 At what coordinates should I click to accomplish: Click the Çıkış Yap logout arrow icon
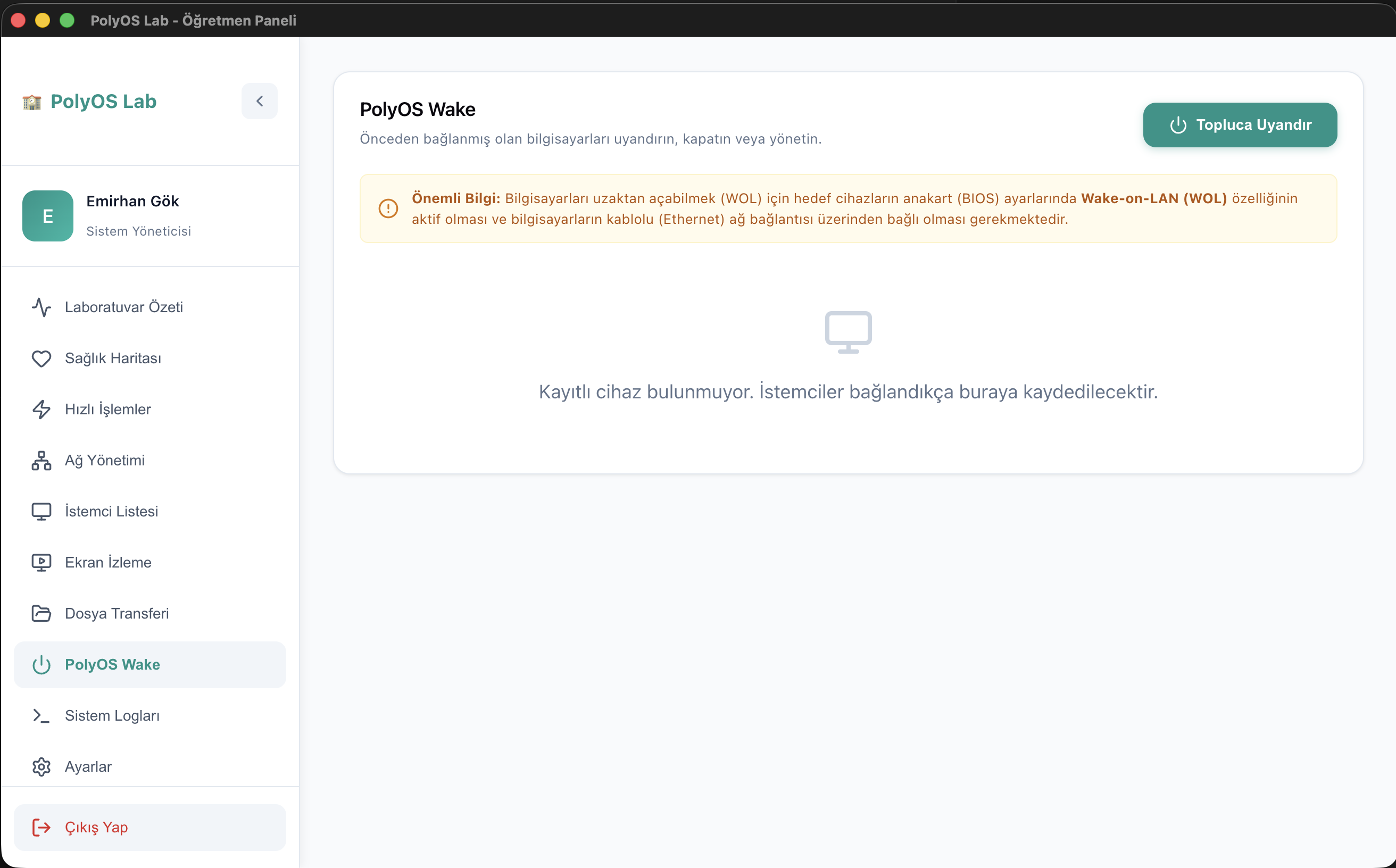pos(41,827)
